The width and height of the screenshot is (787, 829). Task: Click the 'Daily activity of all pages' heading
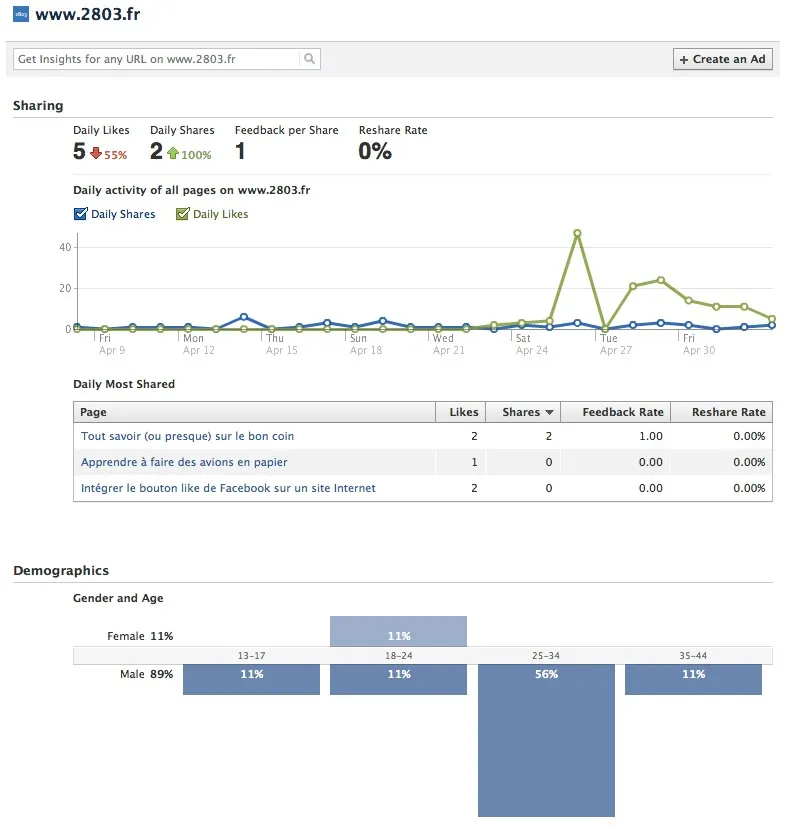pyautogui.click(x=192, y=190)
